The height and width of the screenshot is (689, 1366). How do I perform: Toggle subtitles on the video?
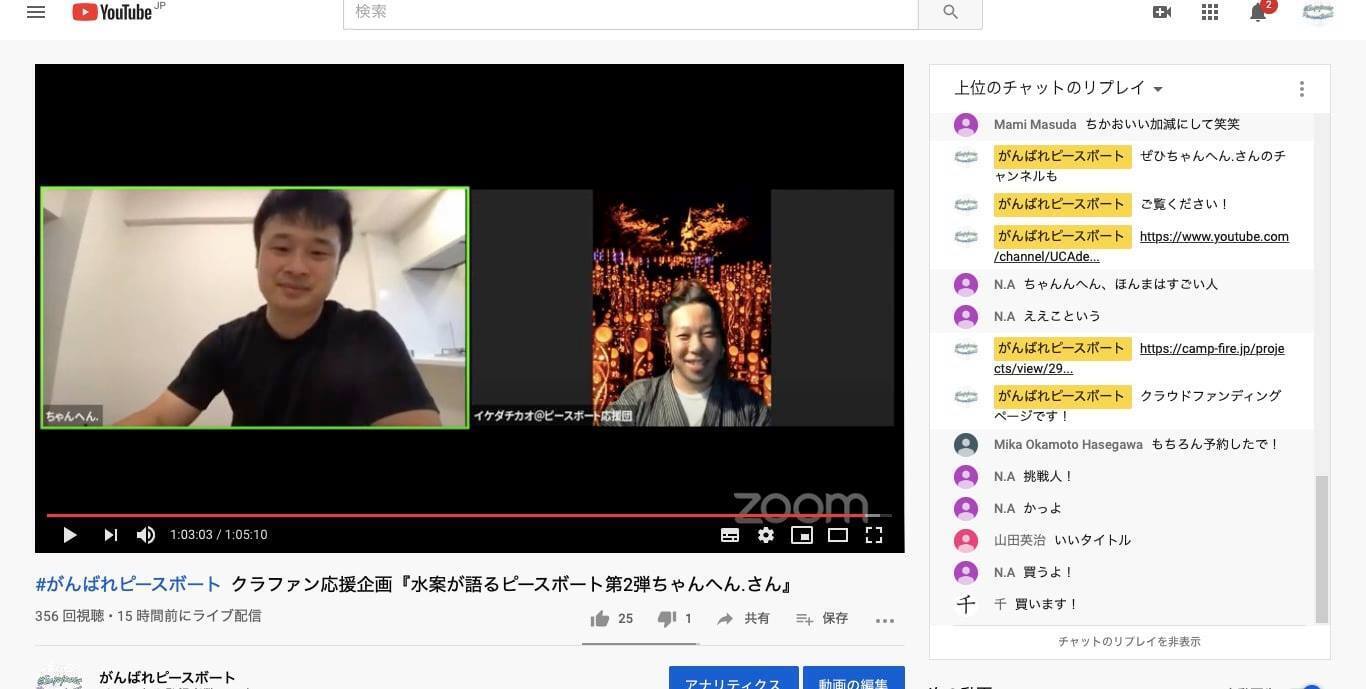tap(730, 535)
